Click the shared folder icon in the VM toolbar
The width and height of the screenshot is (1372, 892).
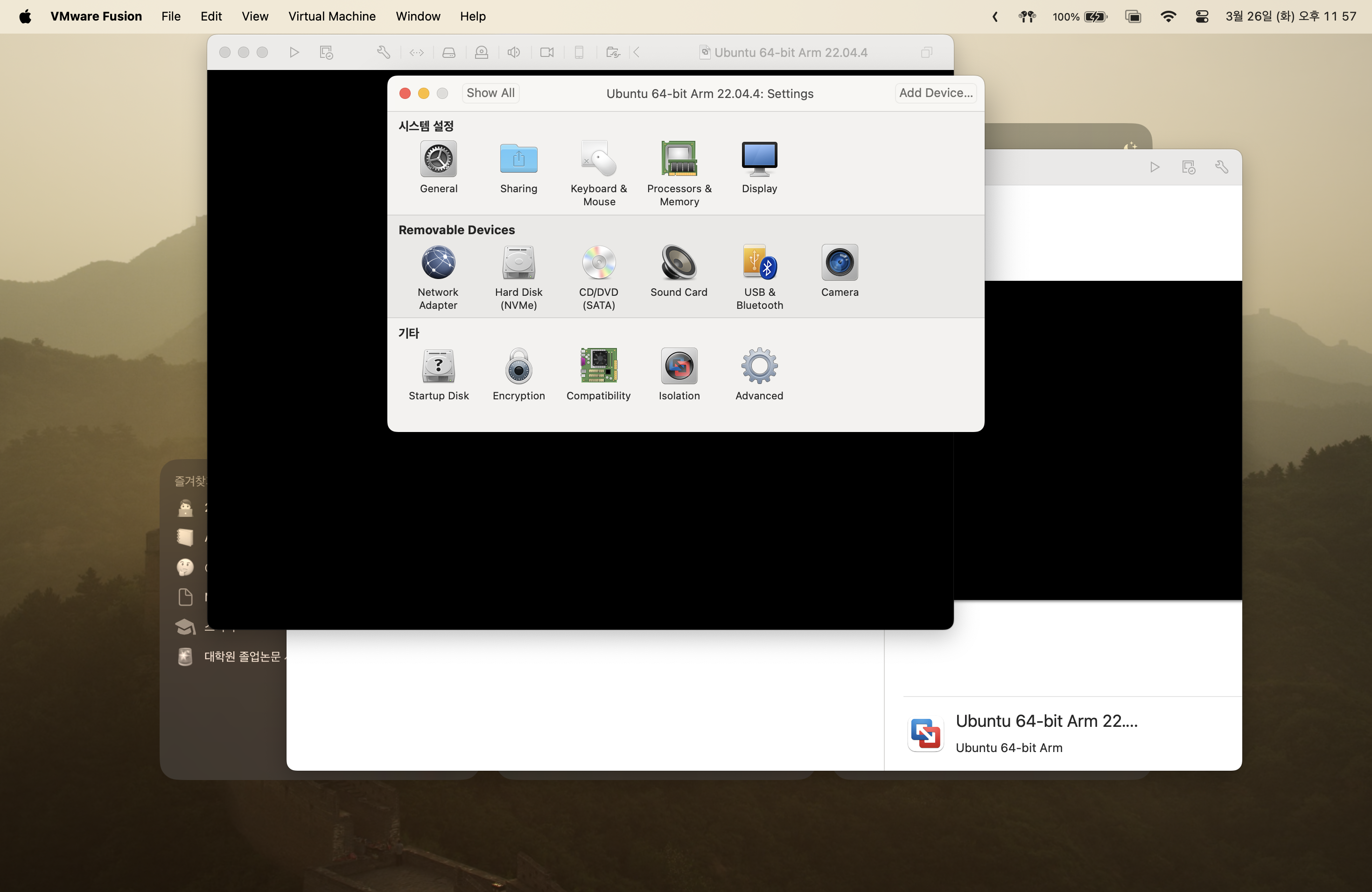point(613,52)
